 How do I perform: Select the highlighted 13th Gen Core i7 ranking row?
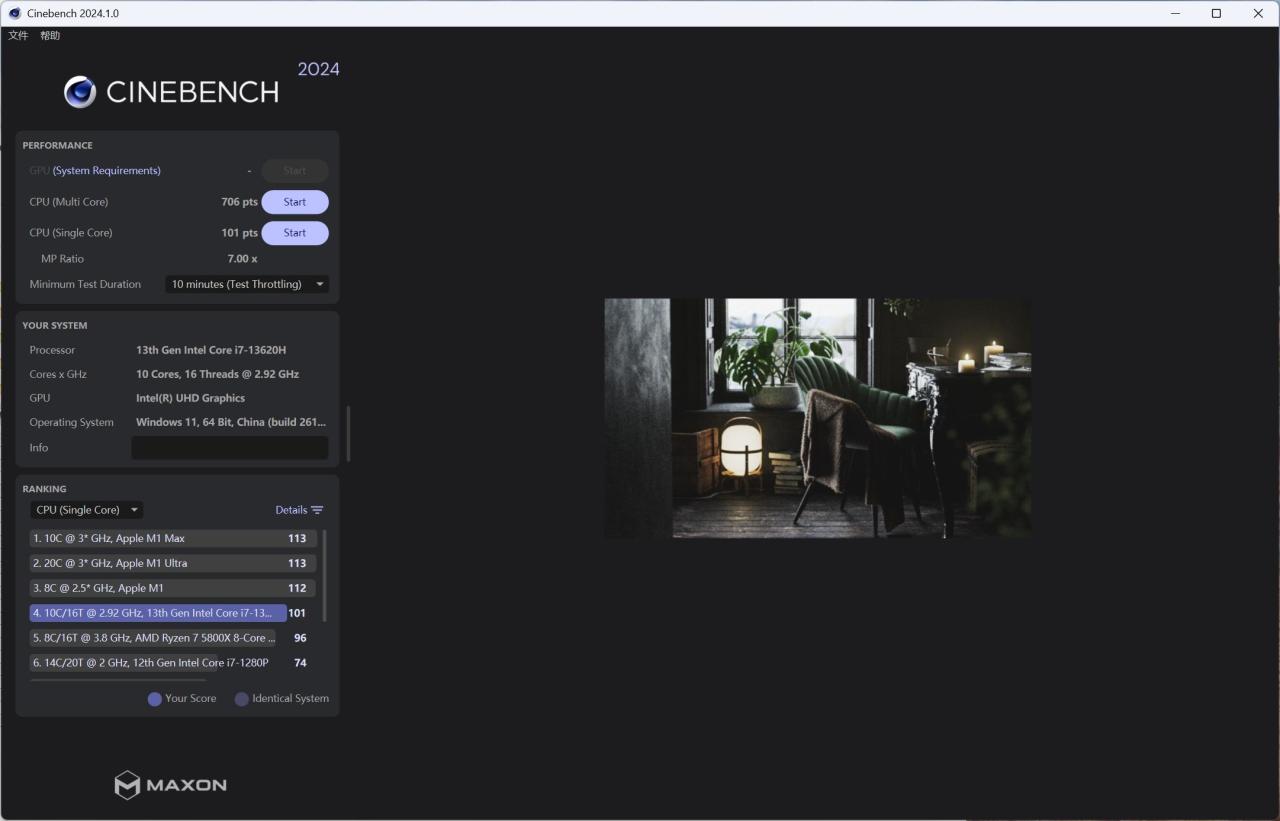pyautogui.click(x=158, y=613)
